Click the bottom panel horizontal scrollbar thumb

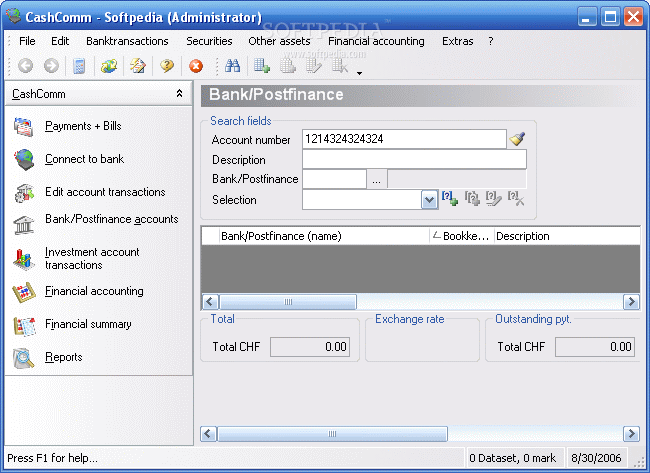point(332,434)
